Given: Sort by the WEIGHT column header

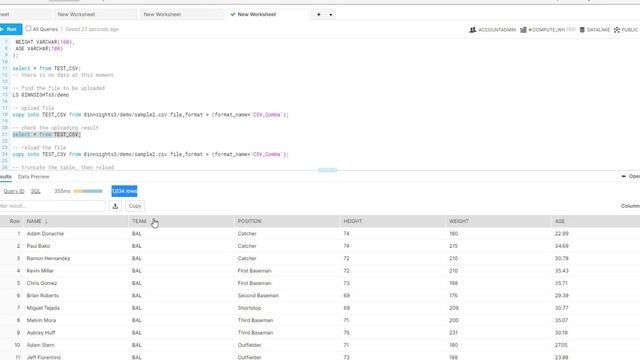Looking at the screenshot, I should tap(459, 221).
